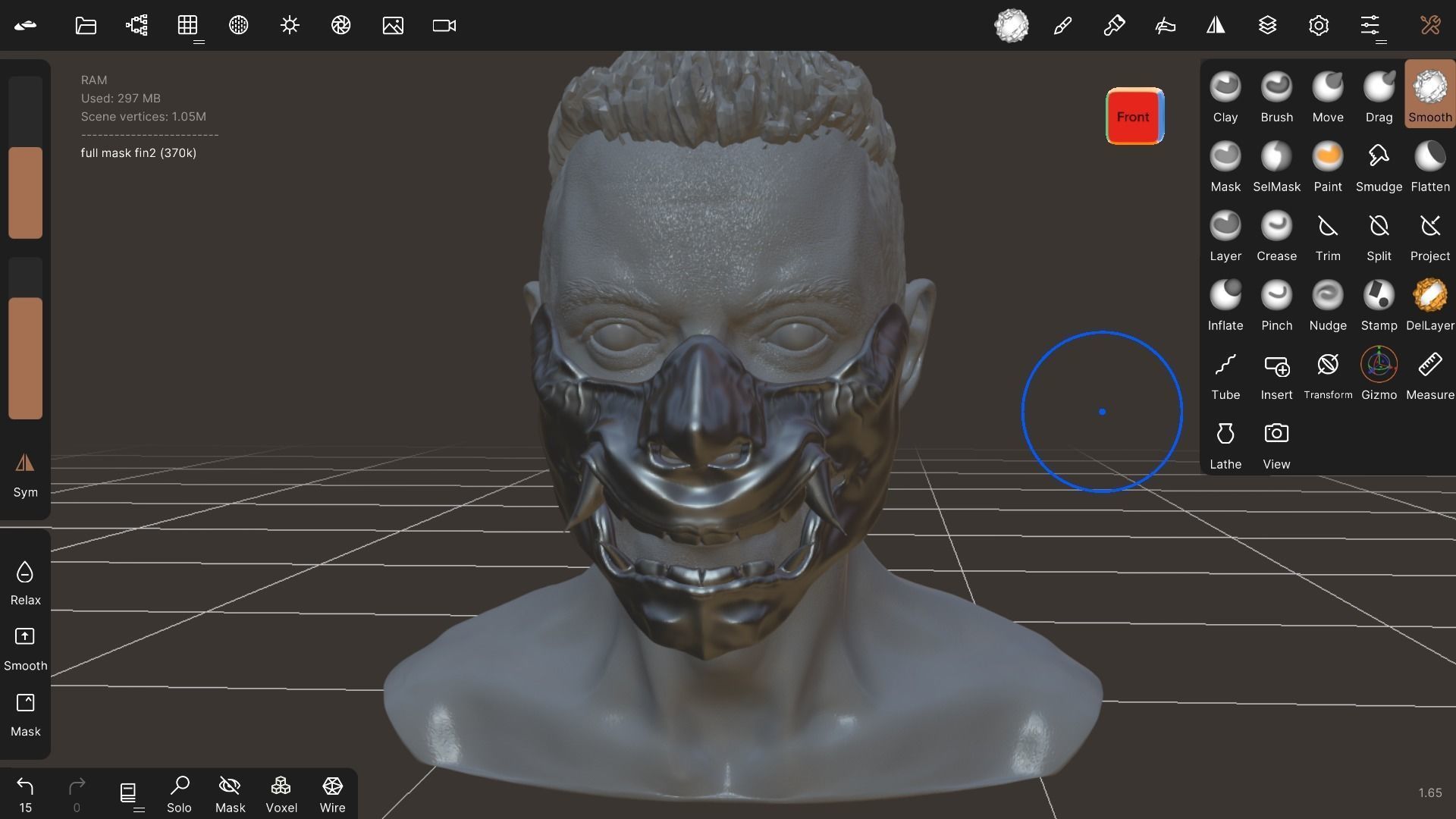Toggle the tools panel wrench icon

click(1430, 25)
